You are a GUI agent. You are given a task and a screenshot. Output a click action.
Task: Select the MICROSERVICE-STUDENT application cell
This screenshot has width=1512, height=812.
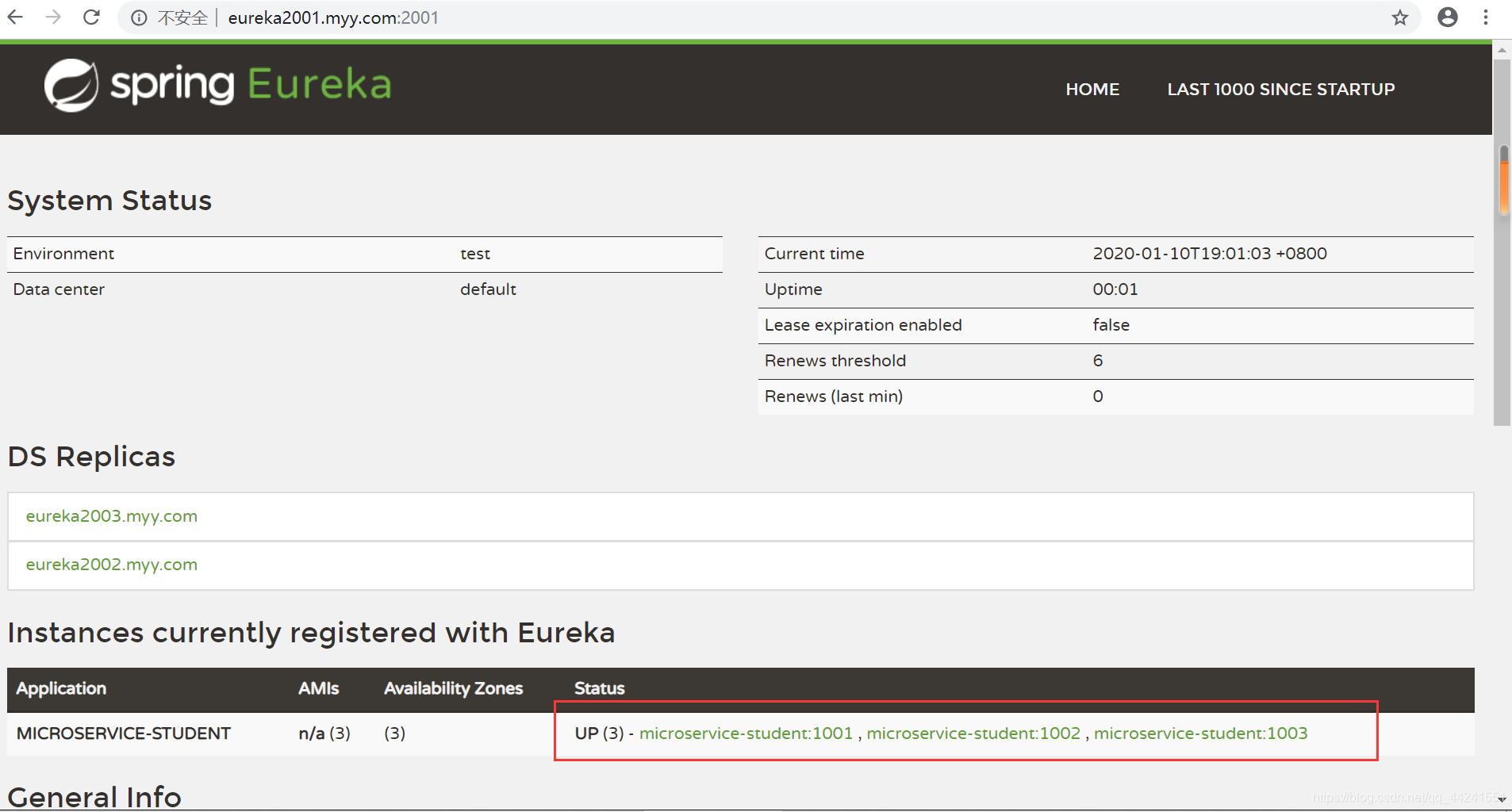pyautogui.click(x=124, y=733)
